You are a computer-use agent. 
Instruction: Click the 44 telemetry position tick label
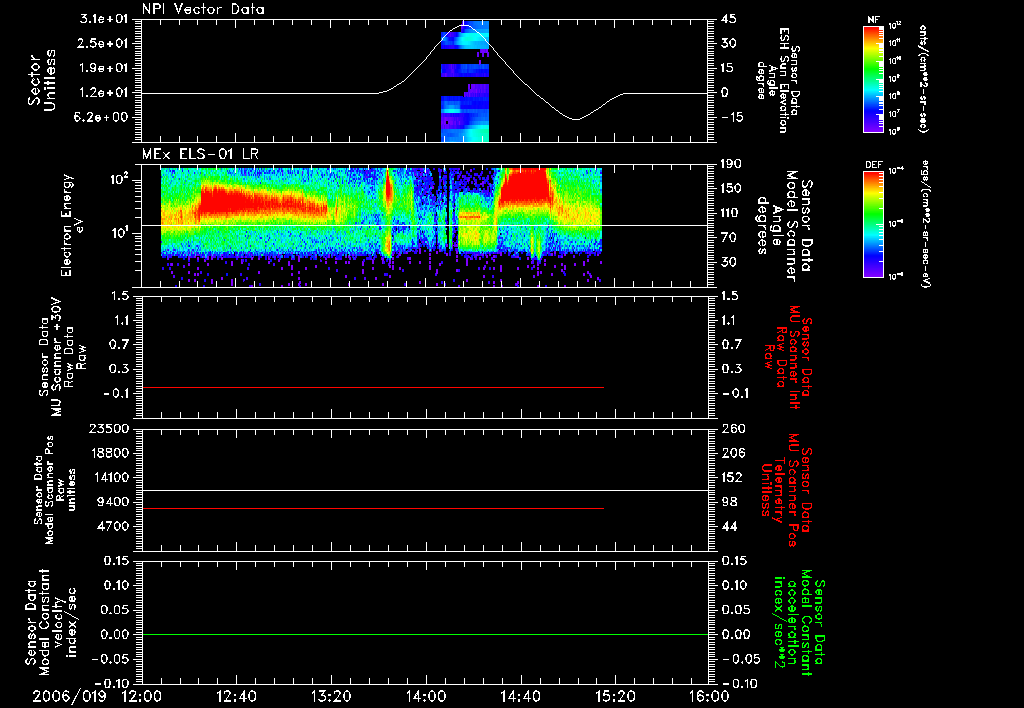tap(729, 526)
